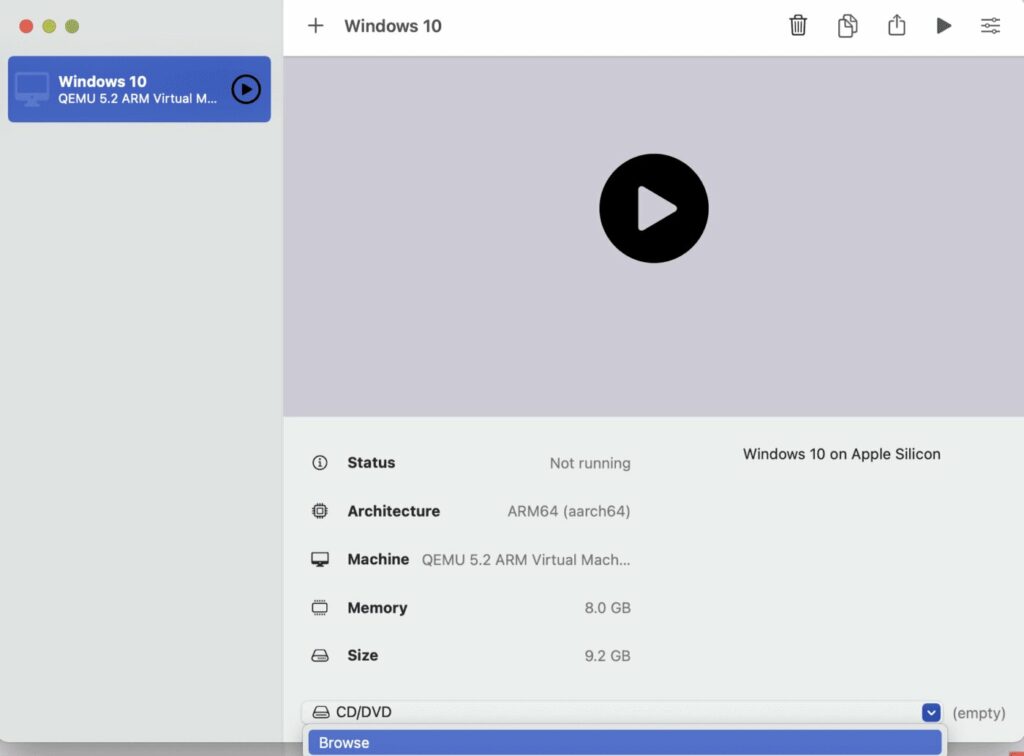Viewport: 1024px width, 756px height.
Task: Click the 'Not running' status value
Action: click(x=590, y=463)
